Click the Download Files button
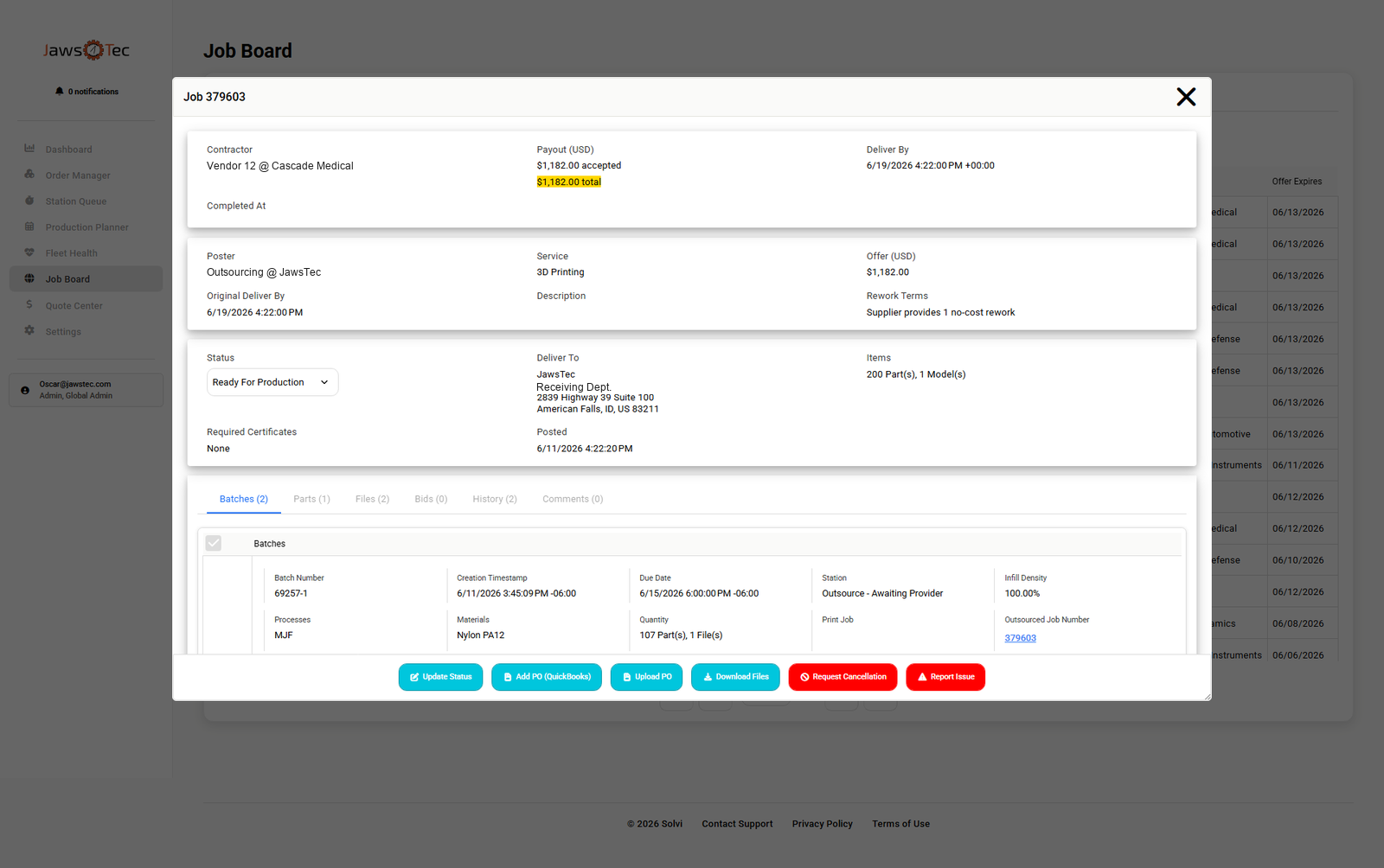 point(735,677)
